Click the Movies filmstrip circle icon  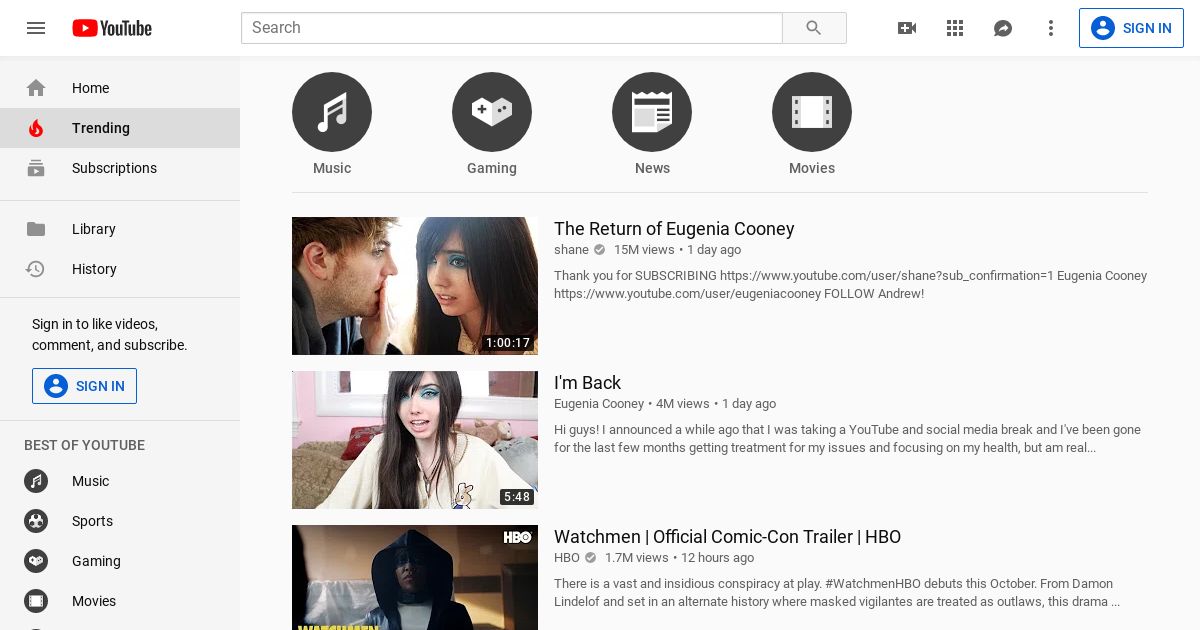812,112
